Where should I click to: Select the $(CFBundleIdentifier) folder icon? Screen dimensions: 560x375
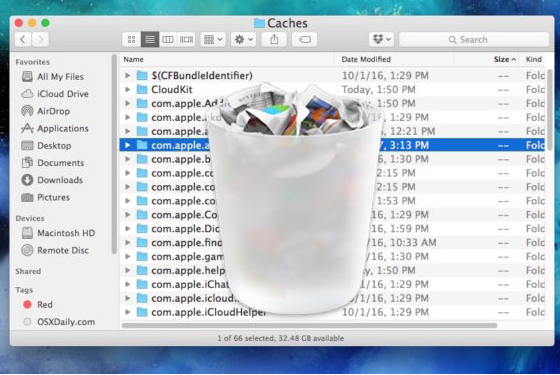[142, 75]
